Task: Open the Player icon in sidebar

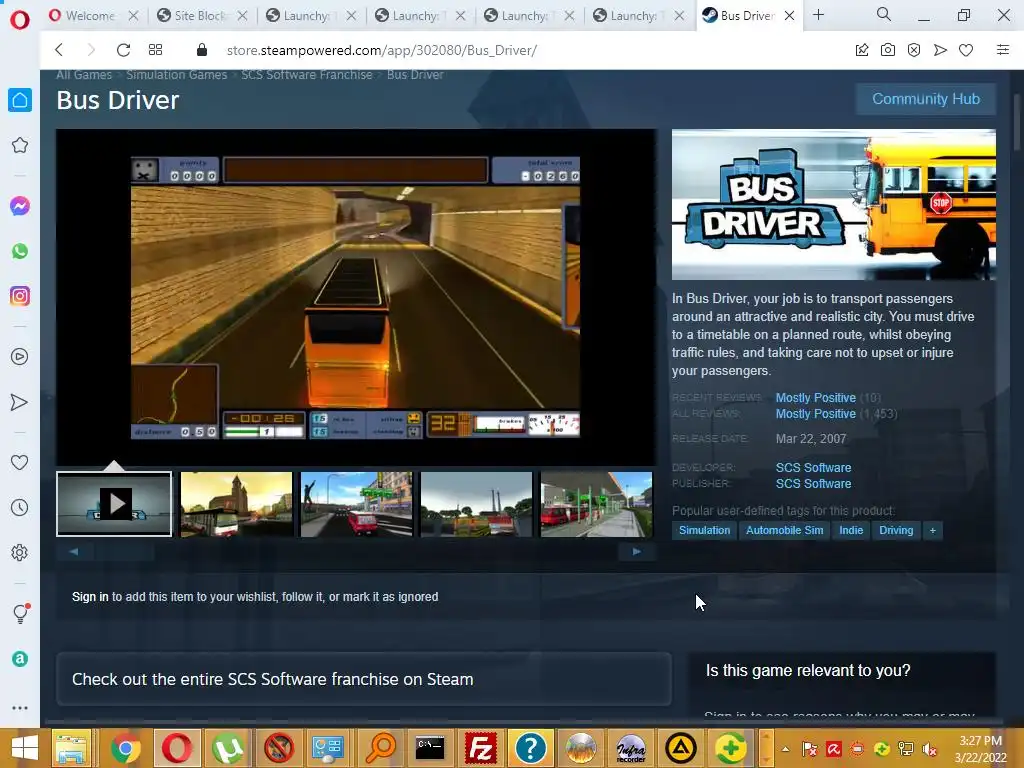Action: (x=20, y=357)
